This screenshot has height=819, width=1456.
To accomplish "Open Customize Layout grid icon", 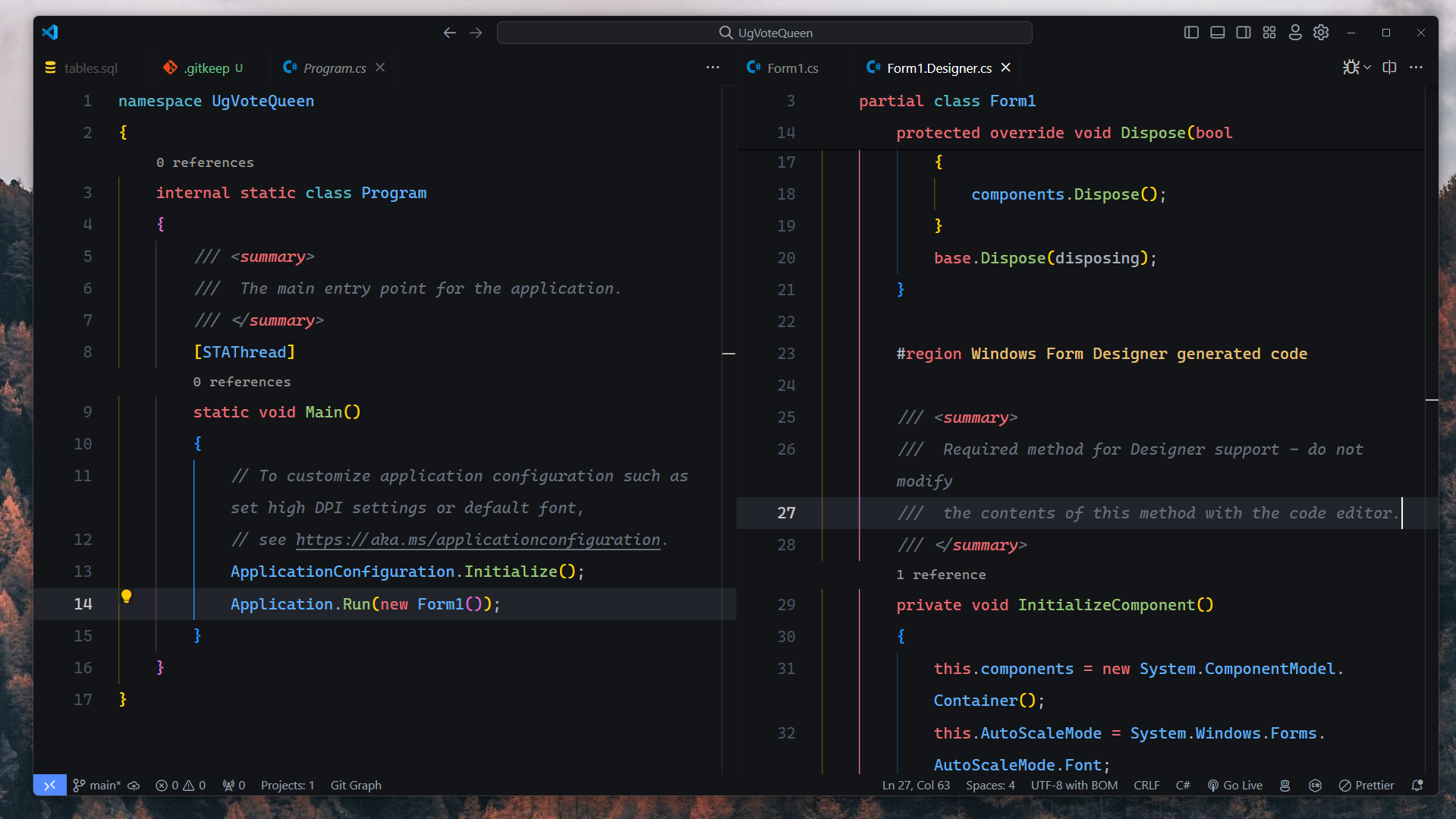I will 1269,33.
